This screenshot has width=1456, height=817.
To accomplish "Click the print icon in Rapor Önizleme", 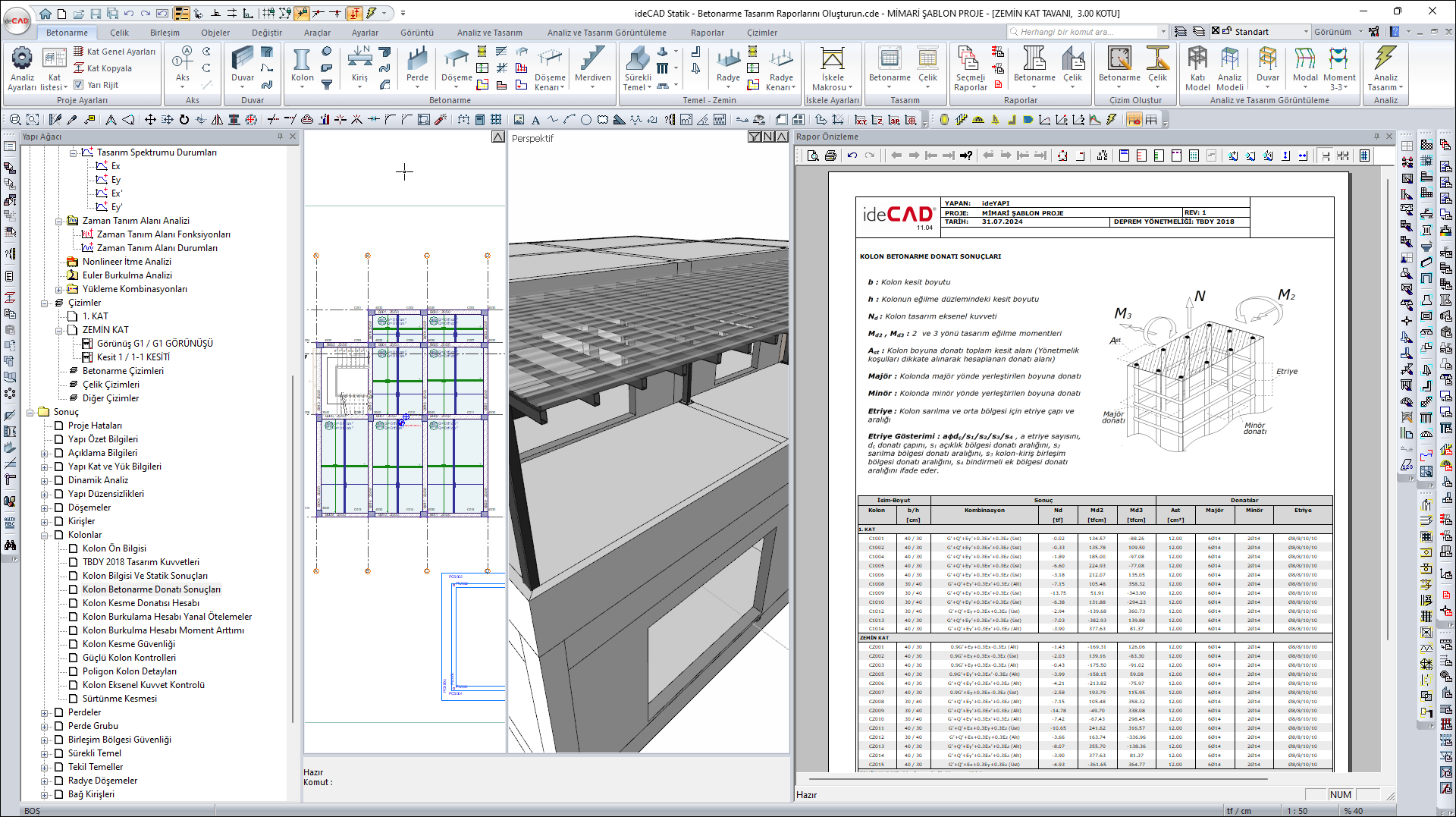I will tap(830, 156).
